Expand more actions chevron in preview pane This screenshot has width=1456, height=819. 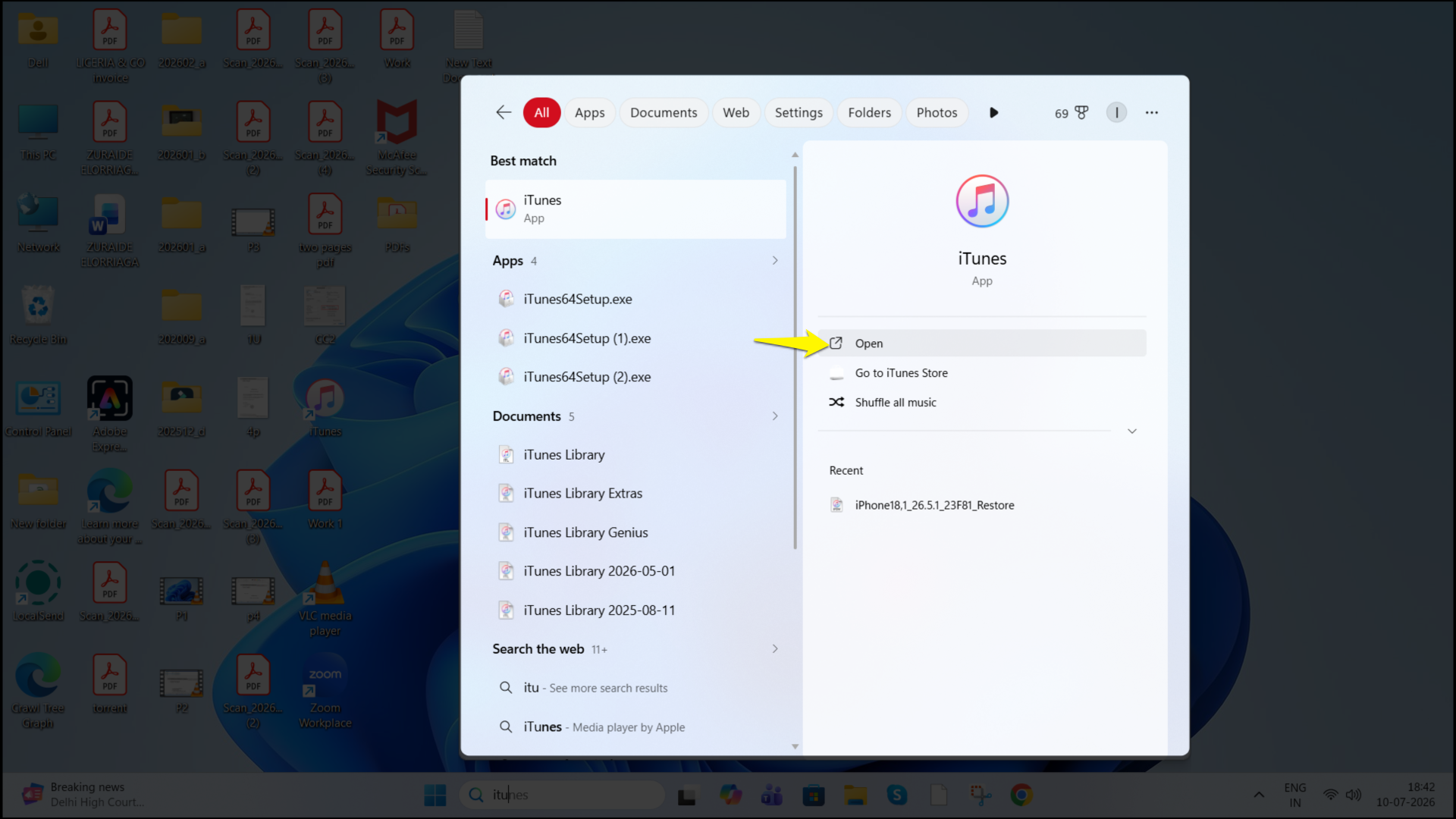[1132, 431]
